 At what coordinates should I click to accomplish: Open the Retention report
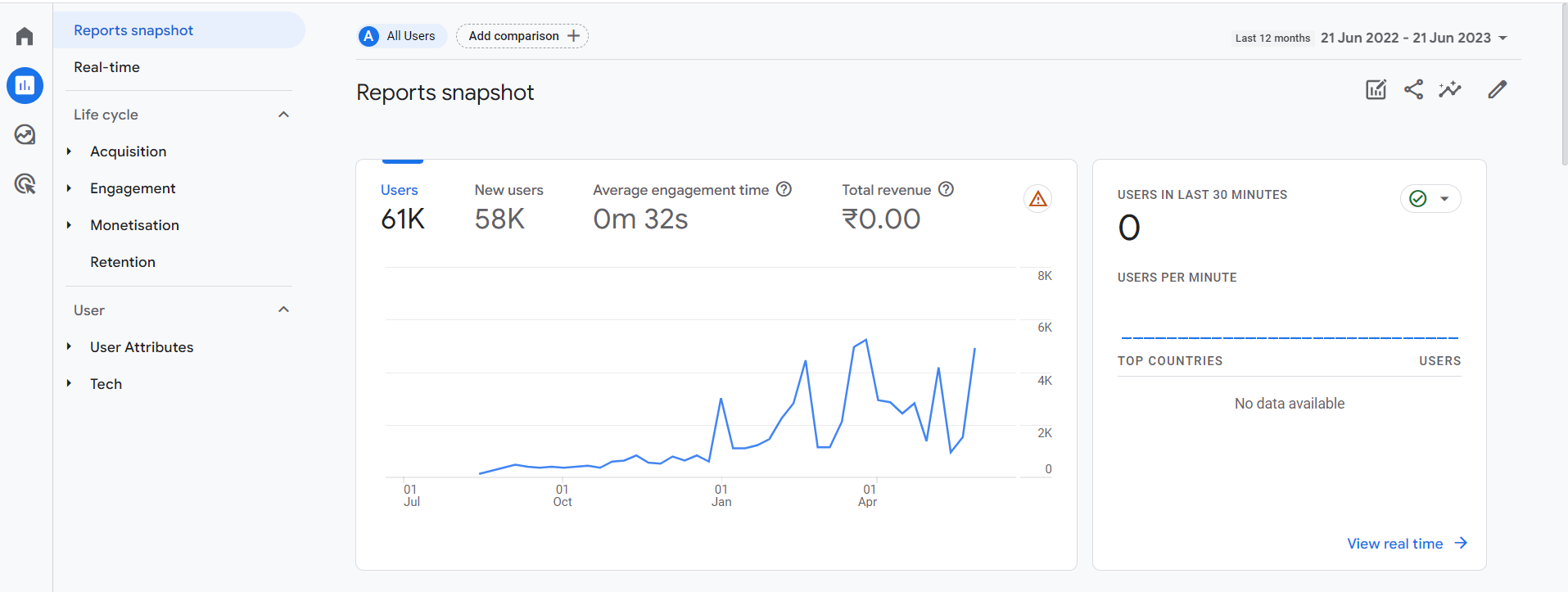[x=123, y=262]
